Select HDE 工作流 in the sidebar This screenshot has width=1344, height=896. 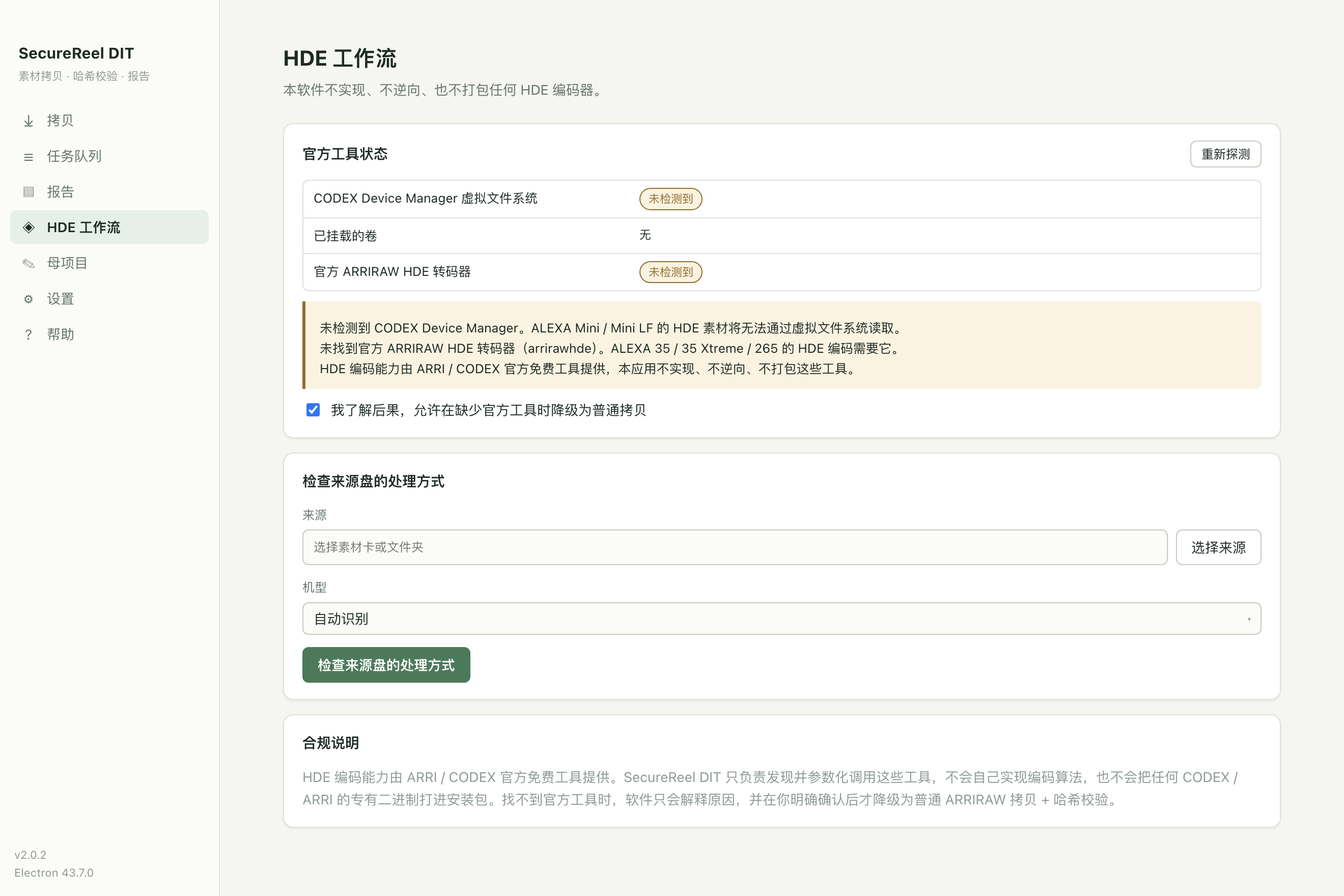click(109, 228)
